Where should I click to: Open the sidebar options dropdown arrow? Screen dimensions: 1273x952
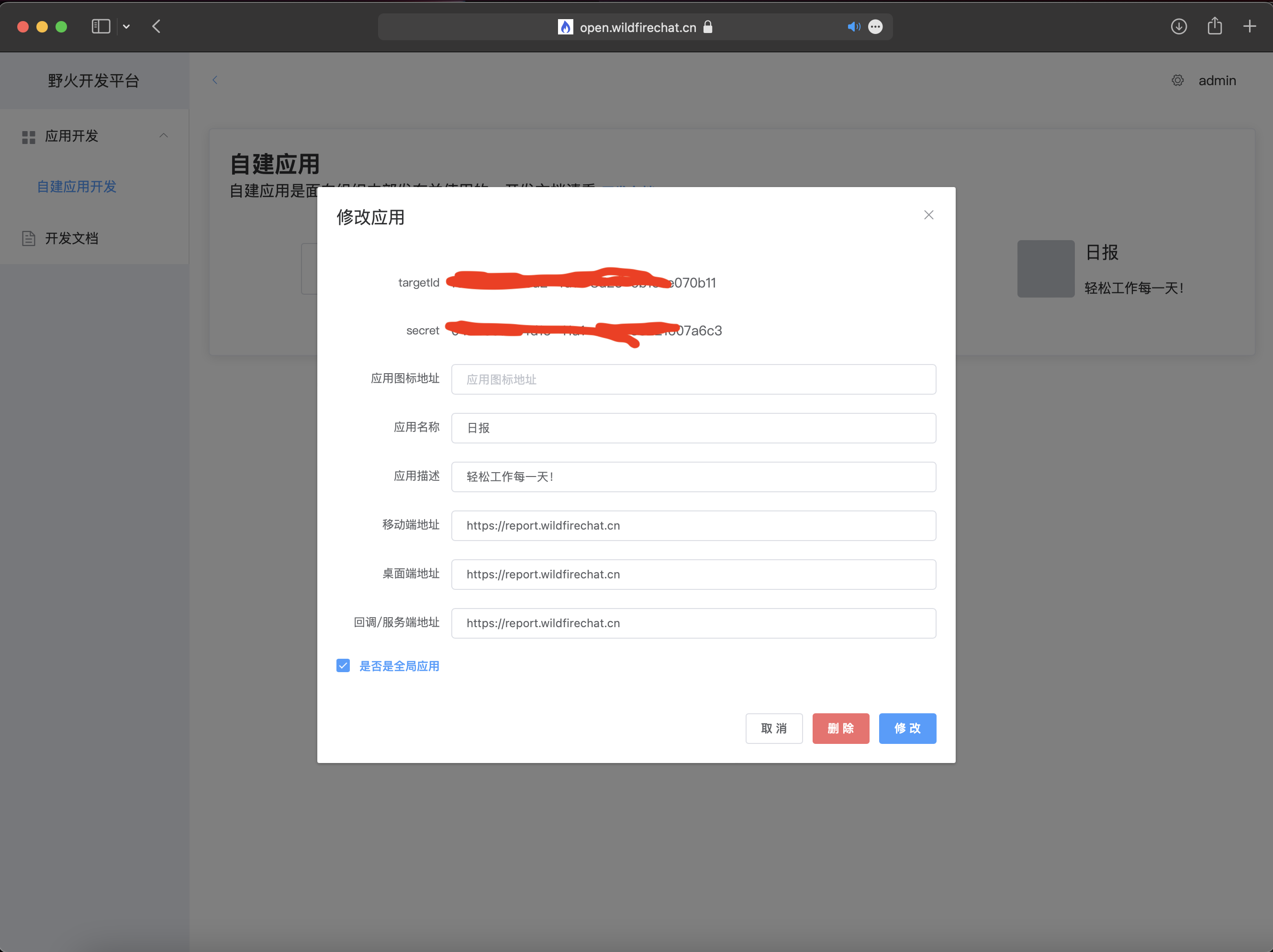coord(126,26)
